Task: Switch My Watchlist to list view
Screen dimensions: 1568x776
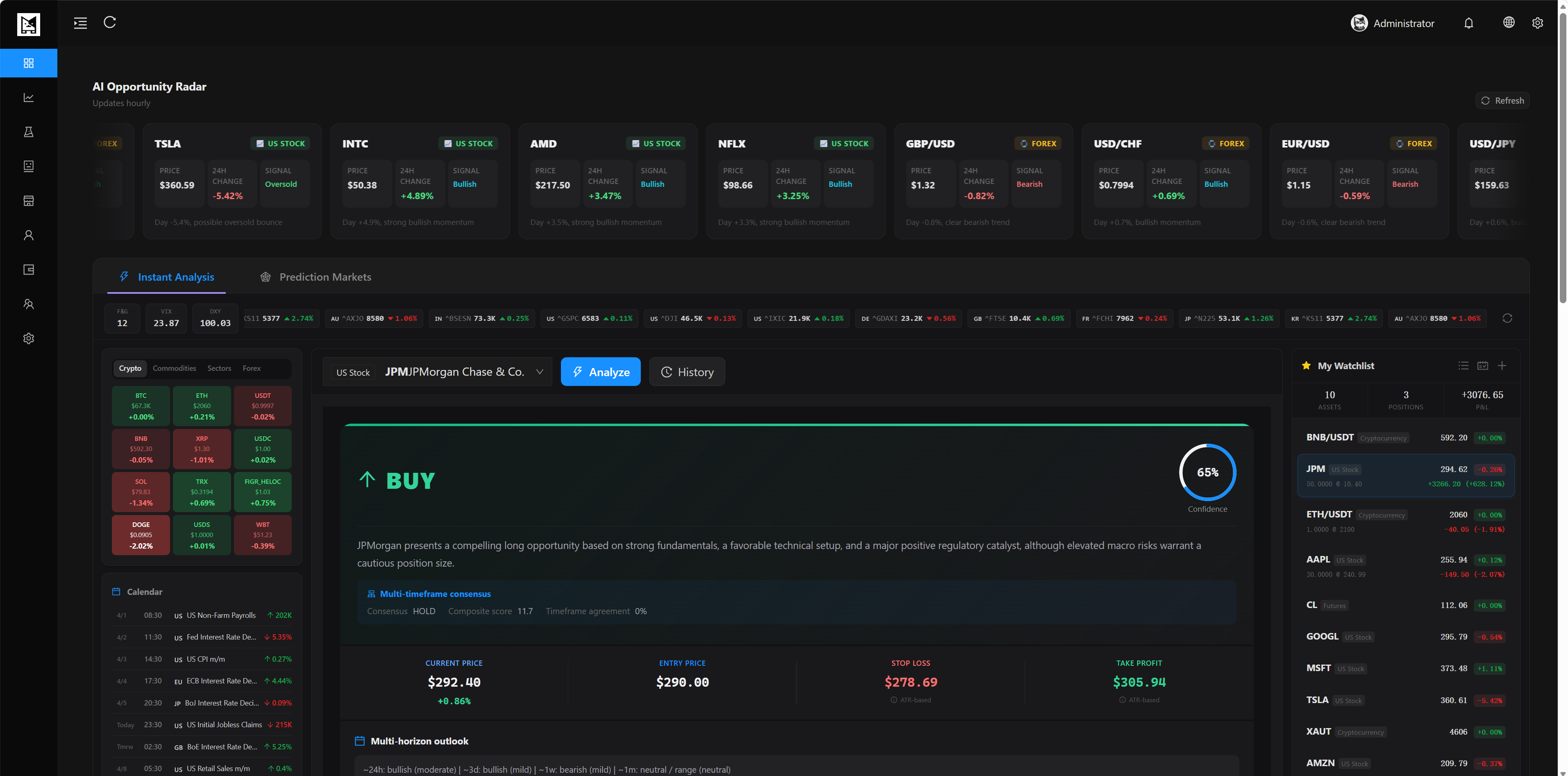Action: (x=1463, y=366)
